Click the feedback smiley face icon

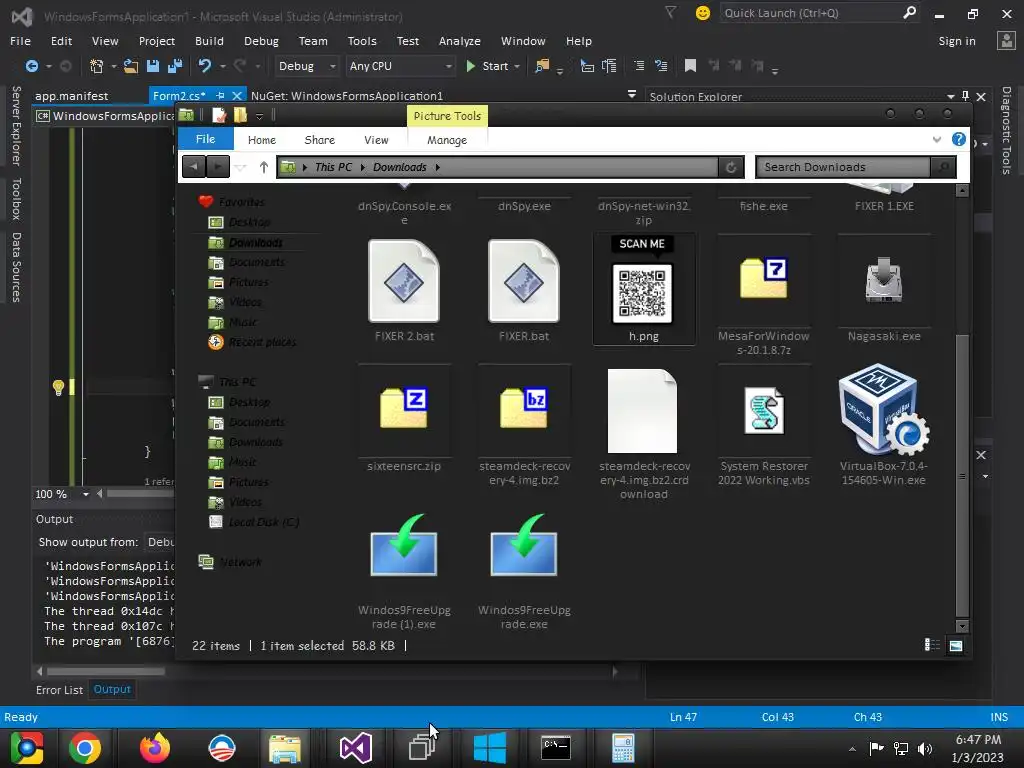click(x=703, y=13)
